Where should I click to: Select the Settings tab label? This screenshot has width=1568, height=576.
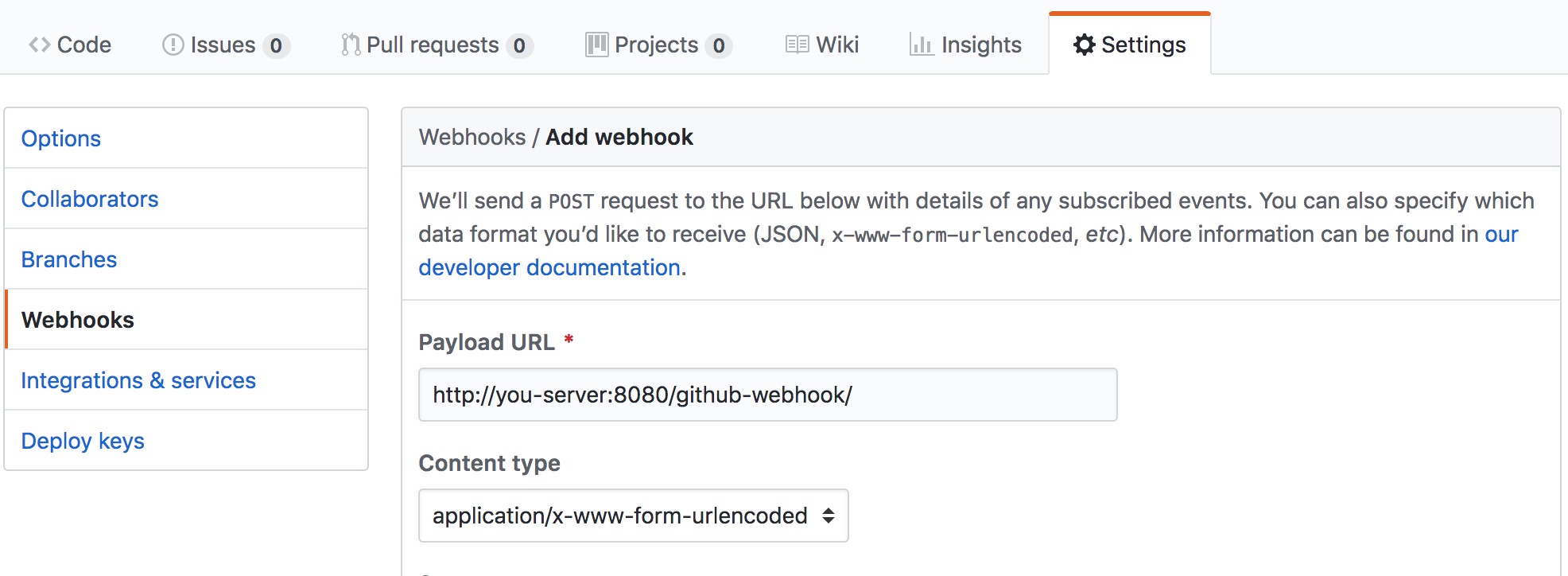pos(1143,45)
